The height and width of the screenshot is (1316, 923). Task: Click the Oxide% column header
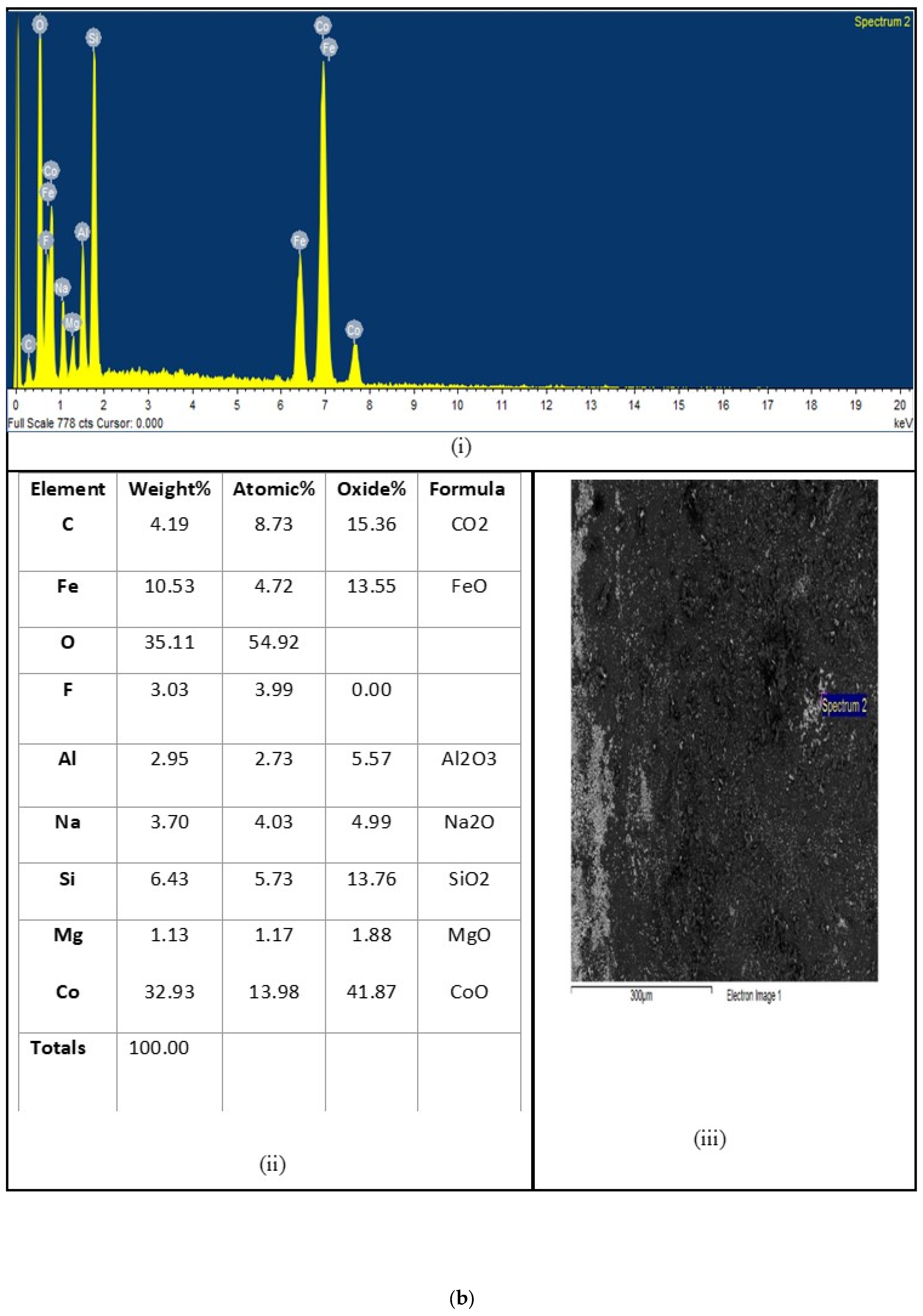[x=371, y=489]
